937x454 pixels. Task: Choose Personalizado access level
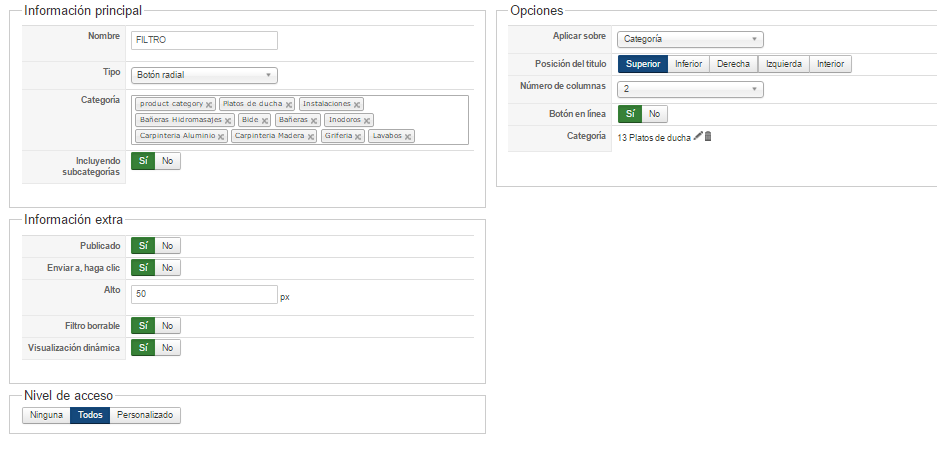pos(145,415)
